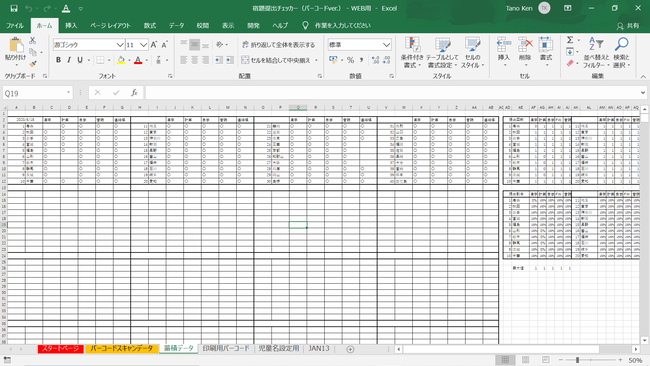The height and width of the screenshot is (366, 650).
Task: Click the Redo arrow icon
Action: 47,8
